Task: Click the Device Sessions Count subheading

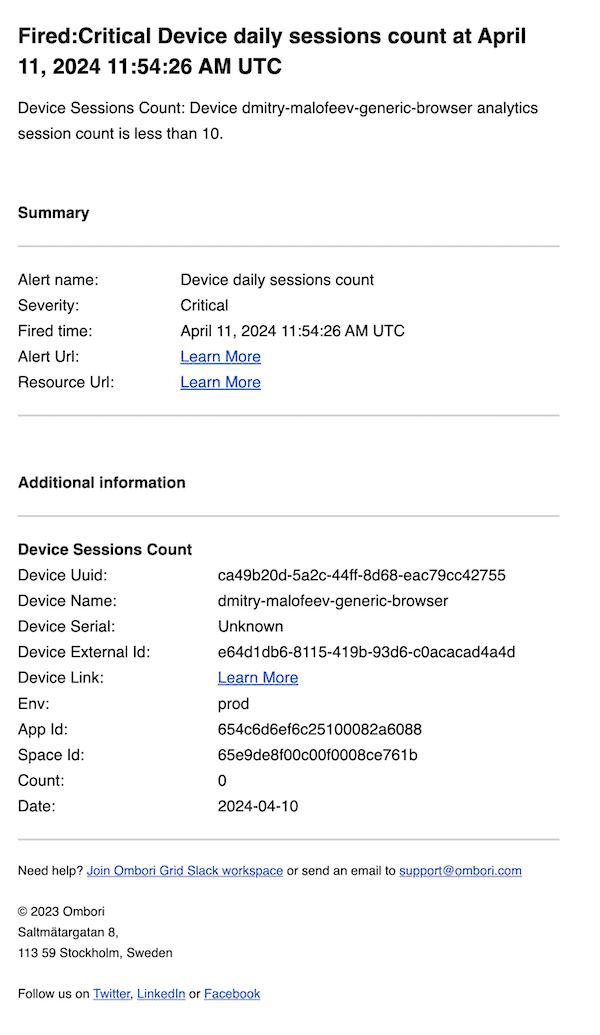Action: tap(105, 549)
